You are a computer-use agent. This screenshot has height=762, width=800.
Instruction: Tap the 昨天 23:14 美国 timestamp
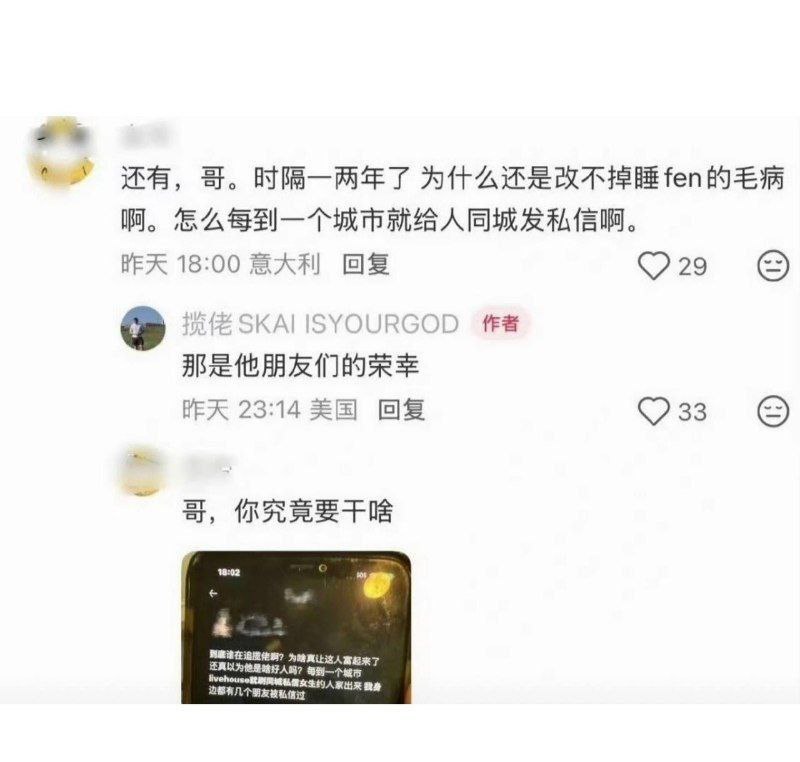point(269,410)
